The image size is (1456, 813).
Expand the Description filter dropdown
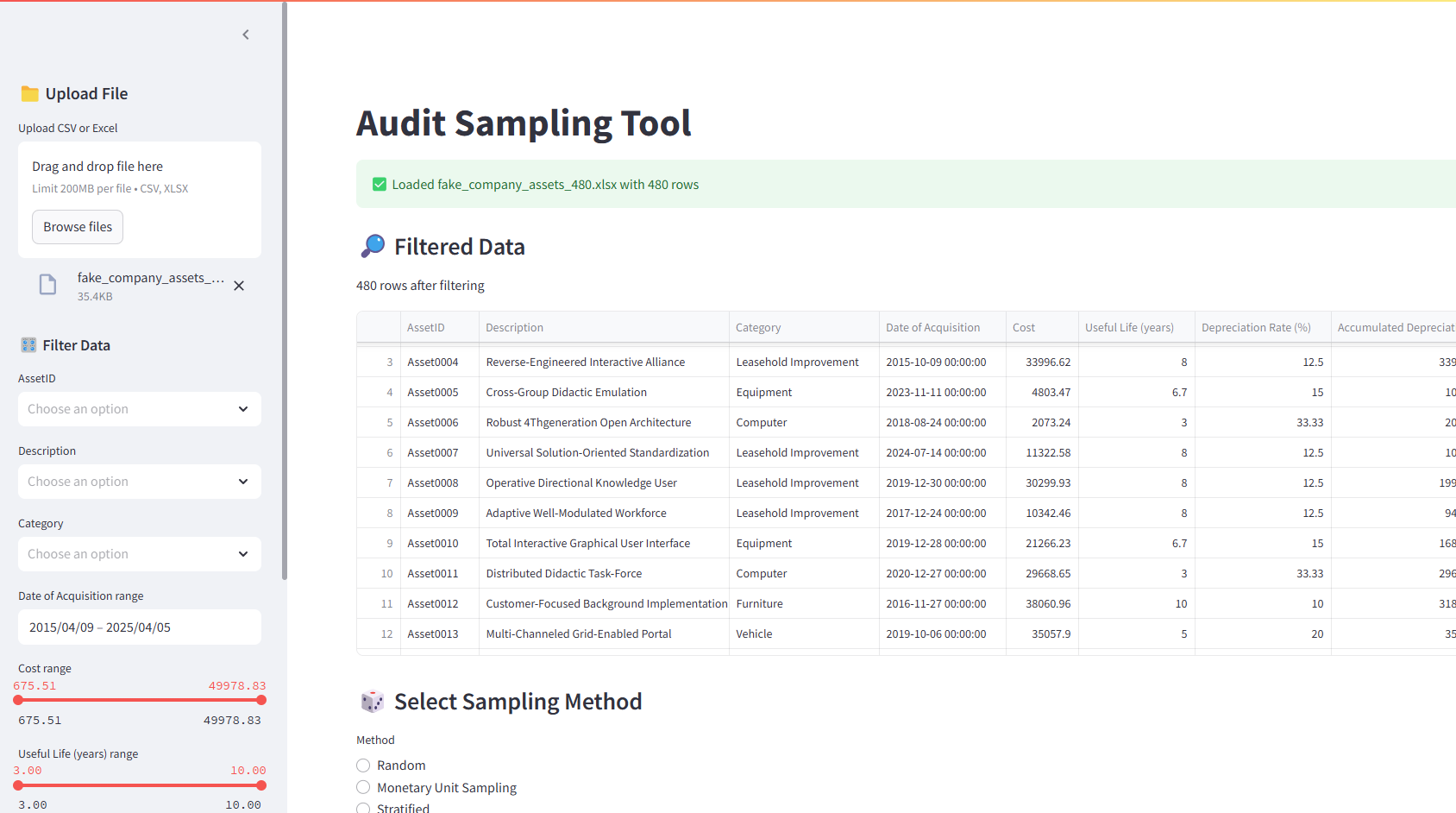140,482
